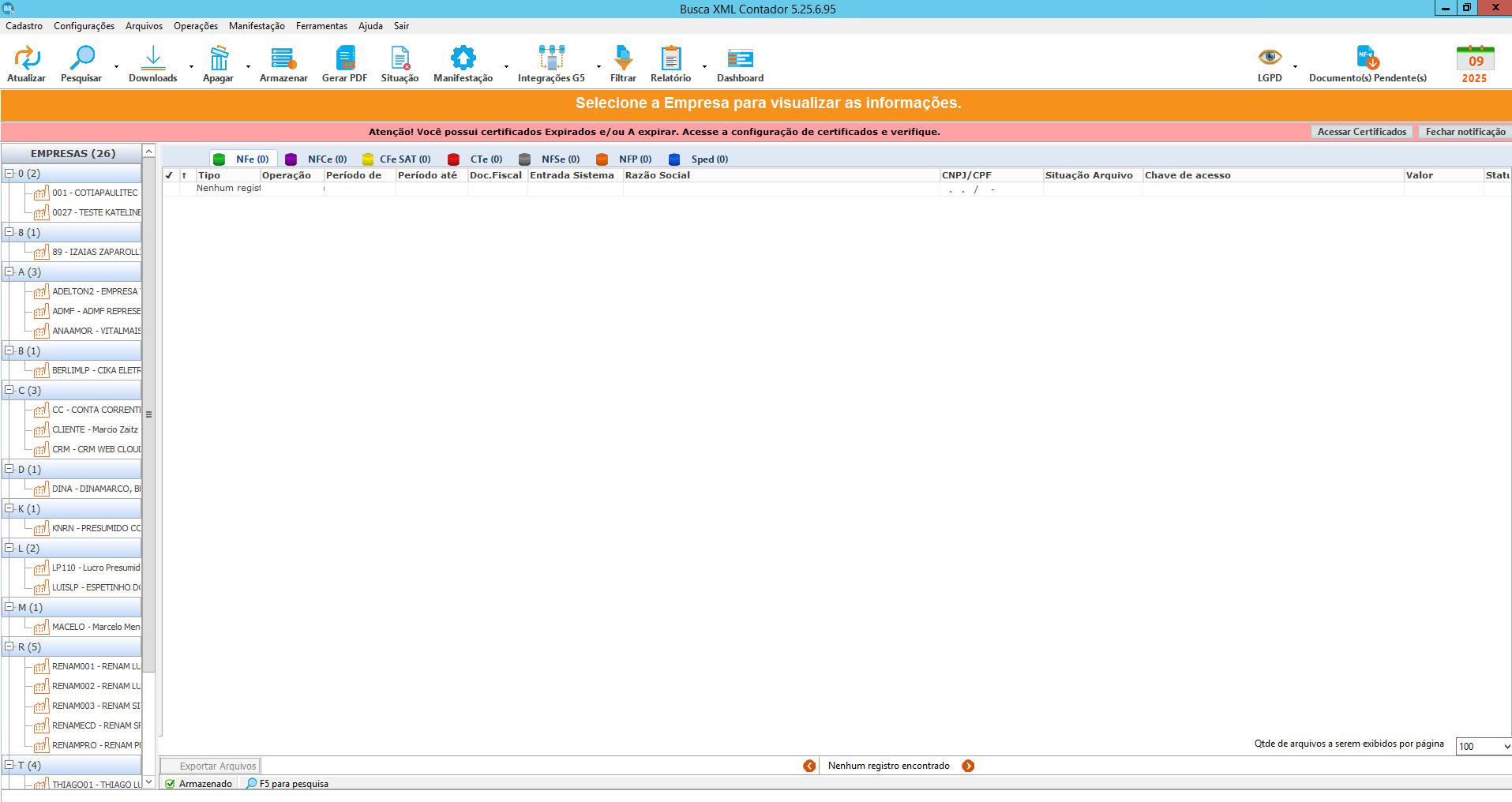Click the F5 para pesquisa magnifier
Image resolution: width=1512 pixels, height=802 pixels.
click(251, 784)
